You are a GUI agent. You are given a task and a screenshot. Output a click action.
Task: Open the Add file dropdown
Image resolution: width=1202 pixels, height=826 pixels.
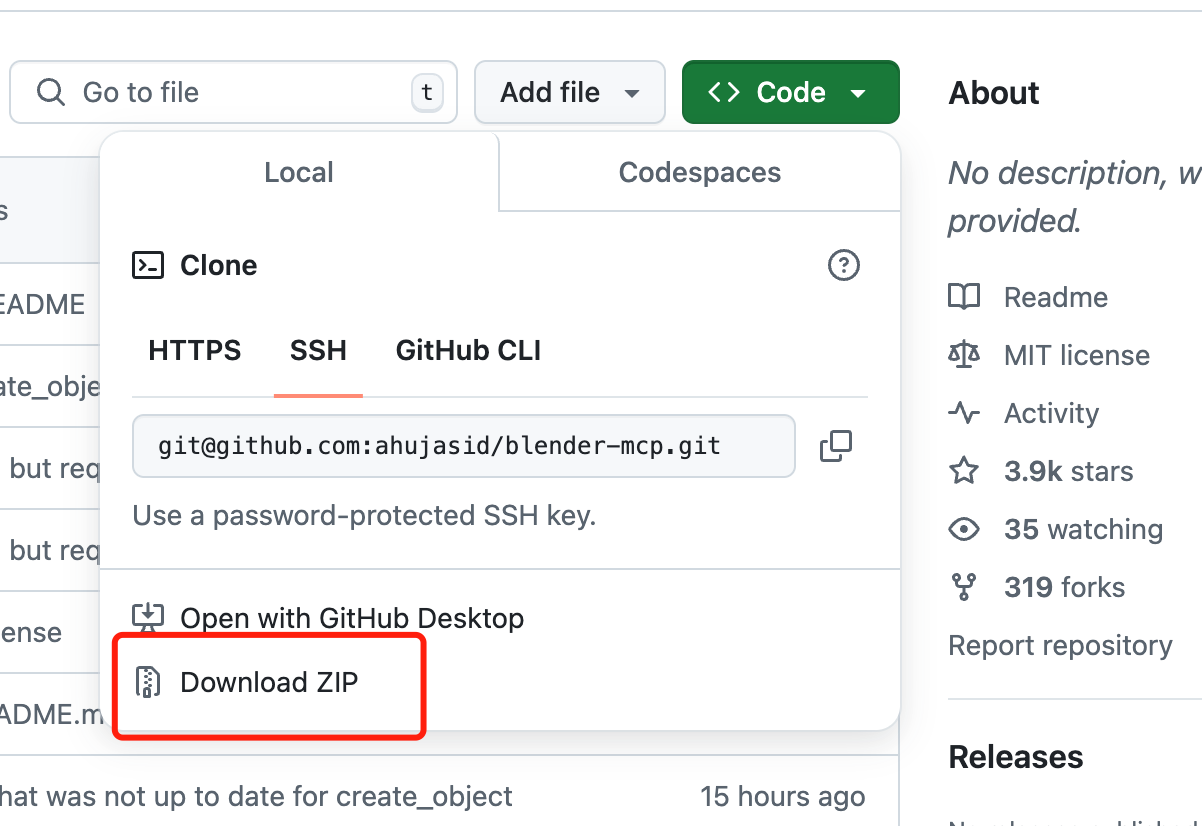(x=570, y=93)
